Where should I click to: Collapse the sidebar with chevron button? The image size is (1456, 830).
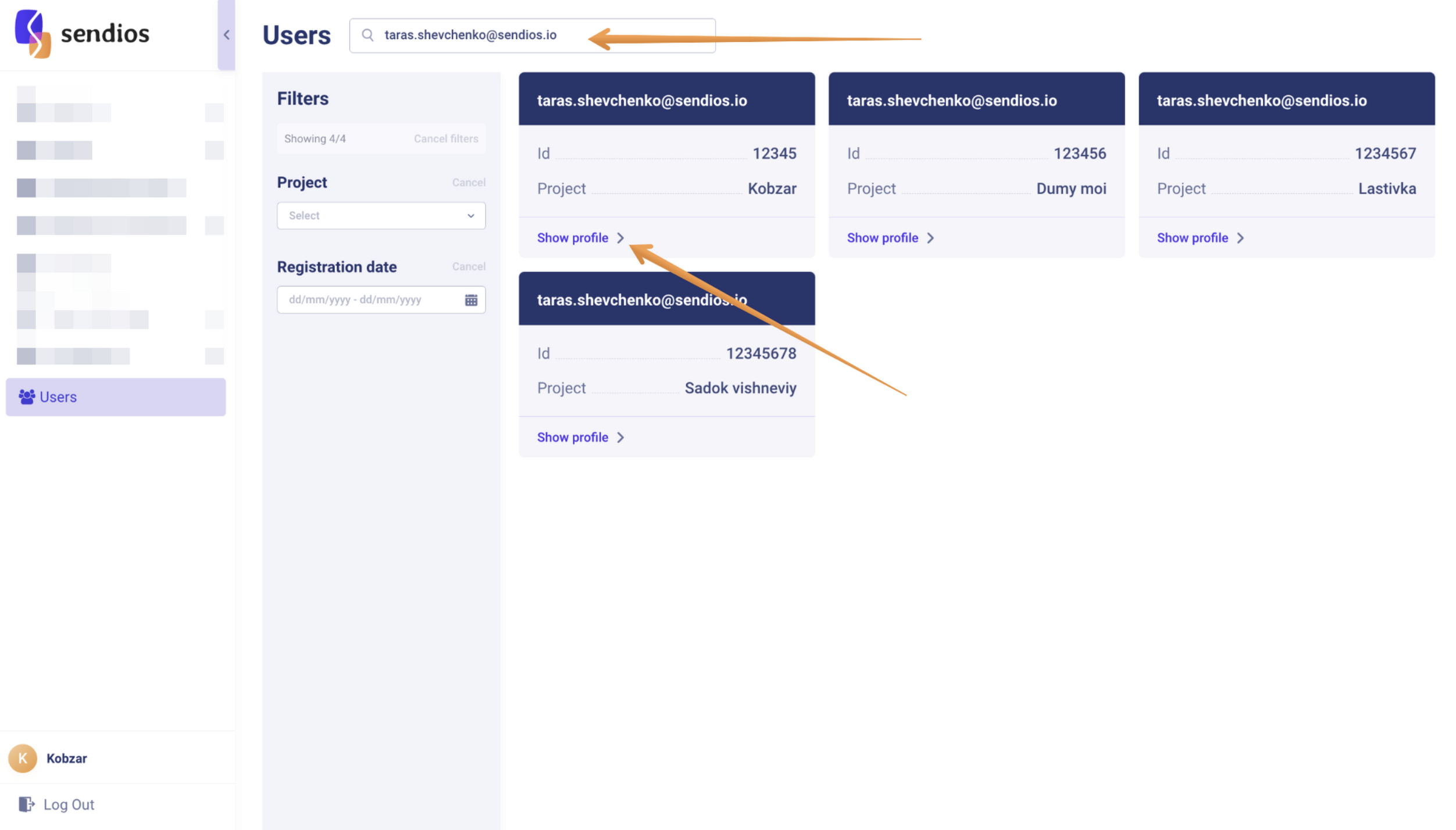pyautogui.click(x=226, y=35)
